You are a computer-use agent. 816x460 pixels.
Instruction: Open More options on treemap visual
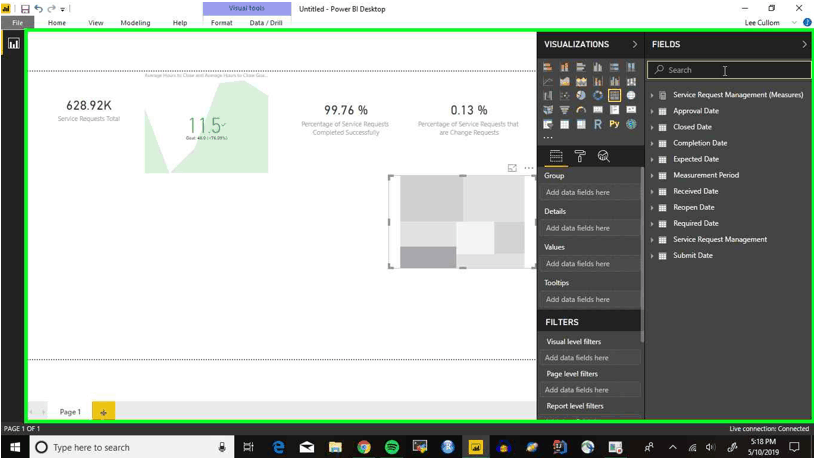[x=529, y=168]
